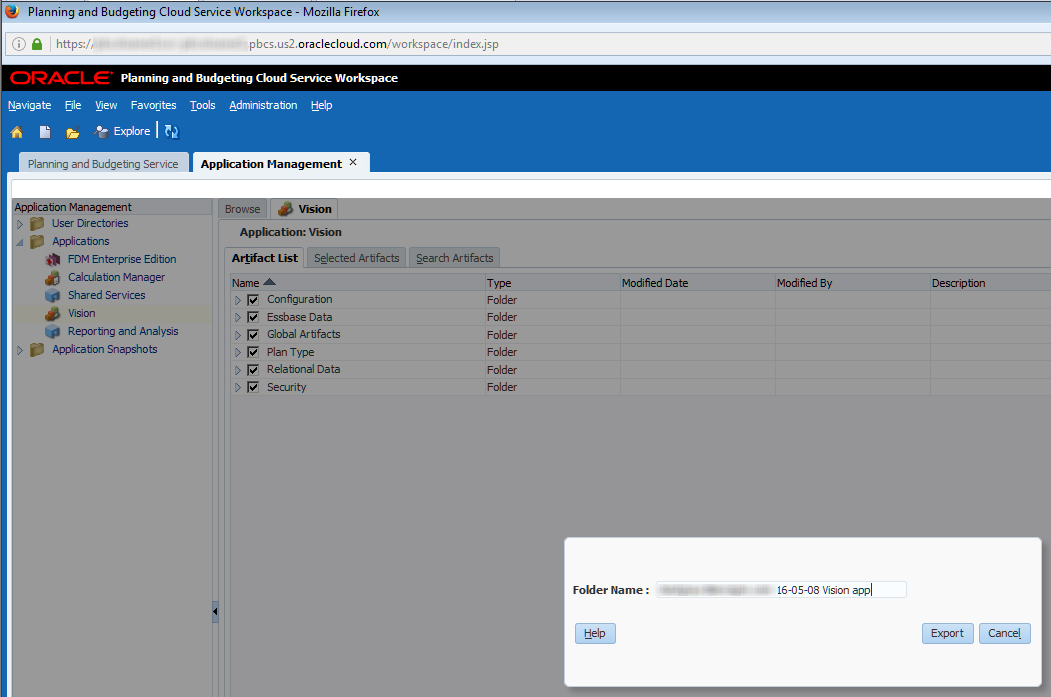Viewport: 1051px width, 697px height.
Task: Expand the Configuration folder row
Action: tap(238, 300)
